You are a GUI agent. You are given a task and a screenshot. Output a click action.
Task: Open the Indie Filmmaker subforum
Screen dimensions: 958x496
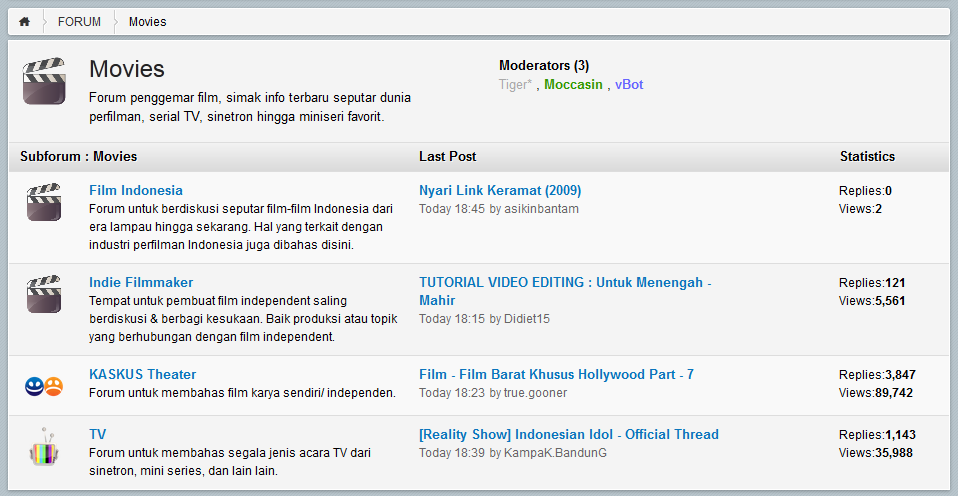(x=141, y=282)
